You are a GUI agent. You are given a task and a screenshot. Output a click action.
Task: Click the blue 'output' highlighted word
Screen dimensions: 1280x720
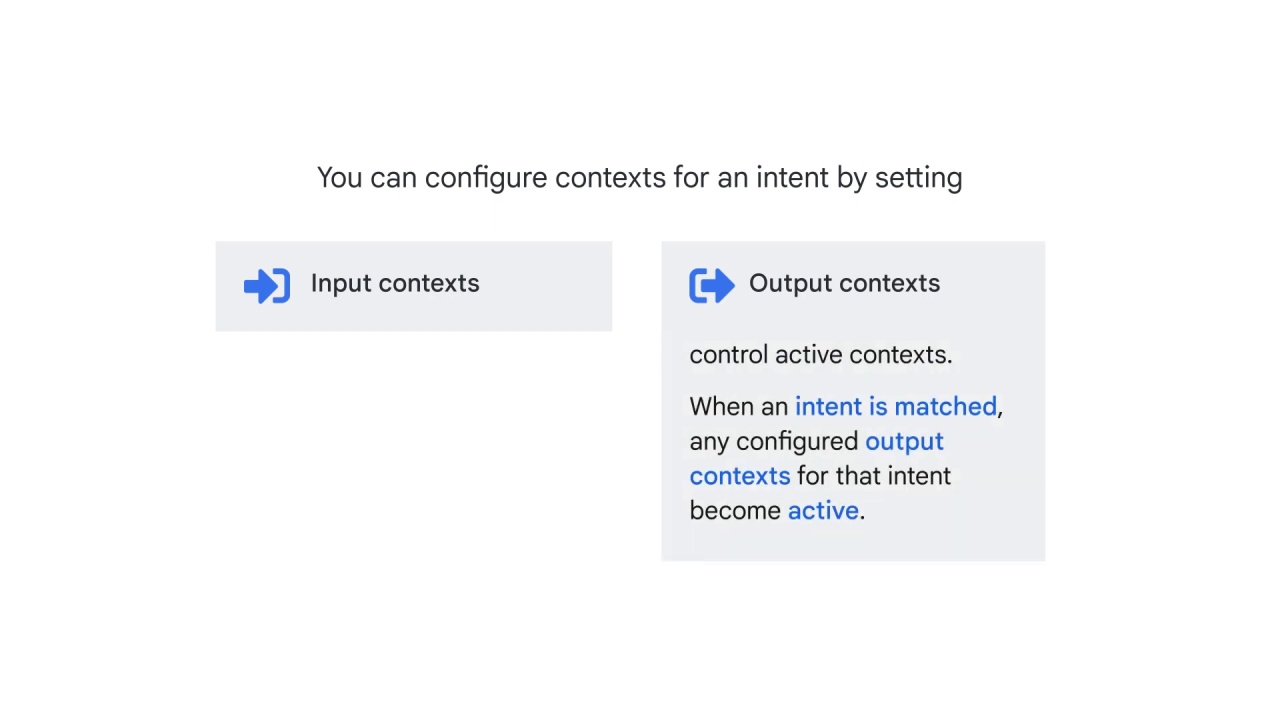click(904, 442)
